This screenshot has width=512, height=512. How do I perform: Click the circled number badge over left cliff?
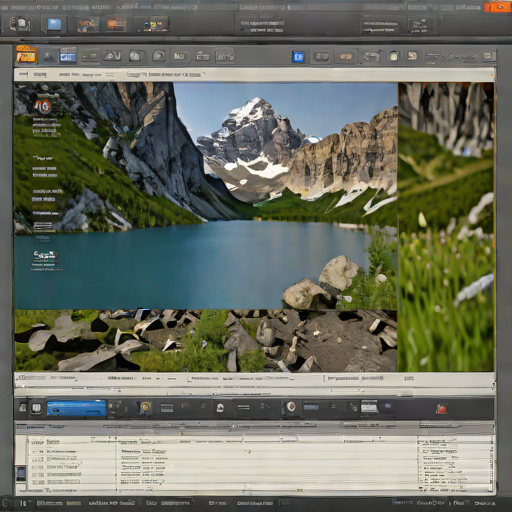43,106
